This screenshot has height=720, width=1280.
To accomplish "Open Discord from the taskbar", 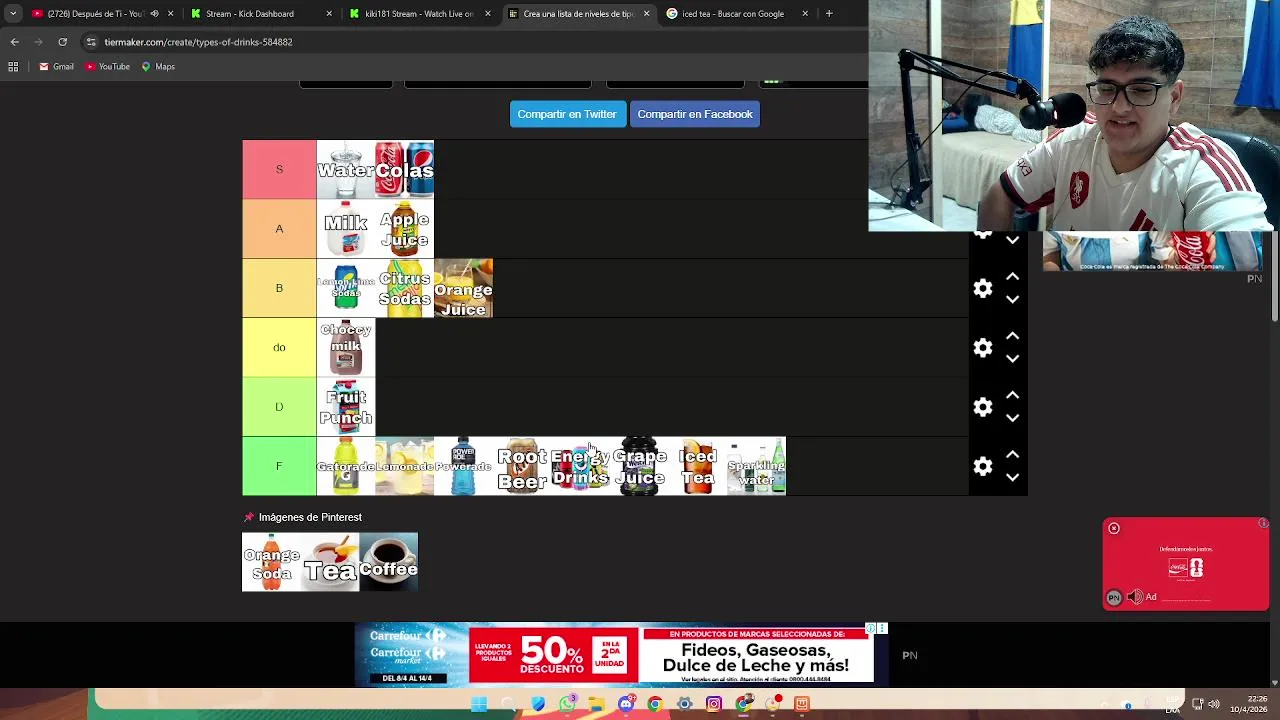I will pos(626,704).
